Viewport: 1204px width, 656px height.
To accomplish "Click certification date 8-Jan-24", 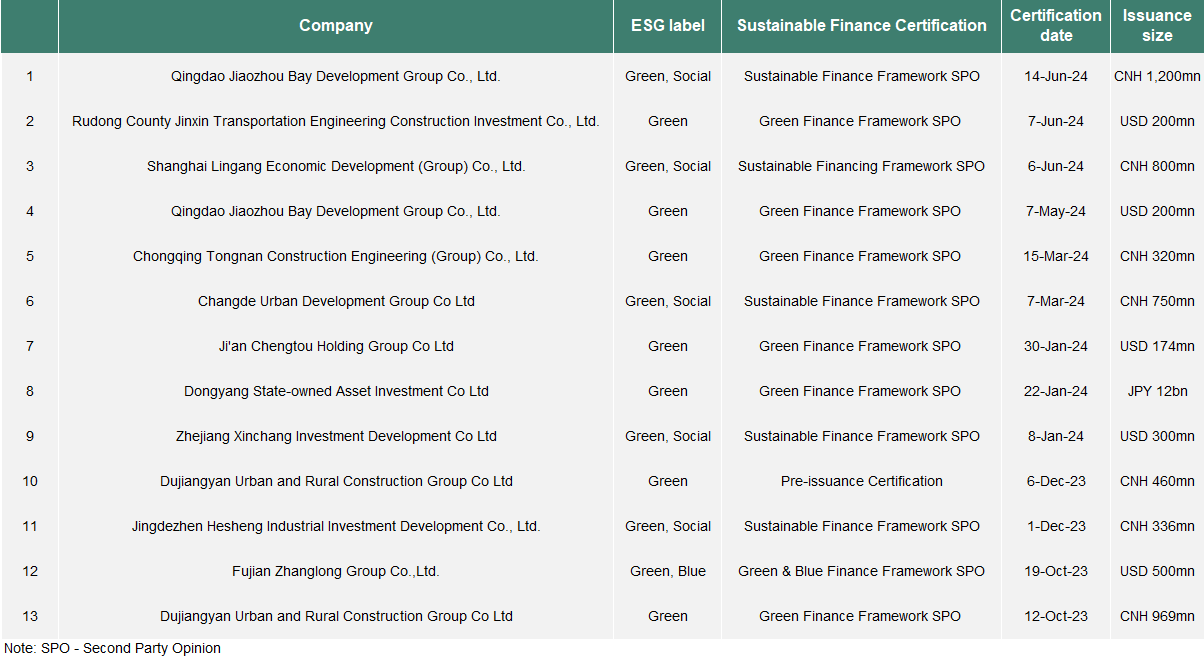I will click(1056, 436).
